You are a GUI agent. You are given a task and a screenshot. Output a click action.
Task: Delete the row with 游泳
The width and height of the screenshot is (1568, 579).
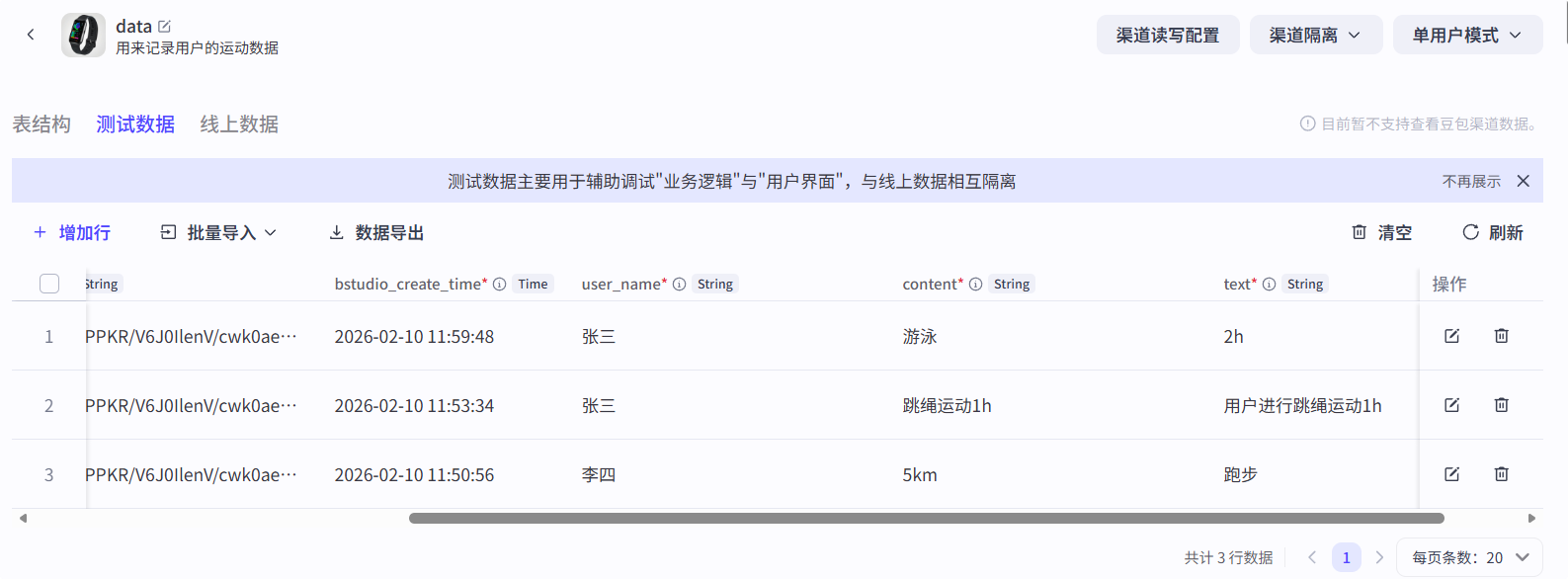tap(1501, 336)
